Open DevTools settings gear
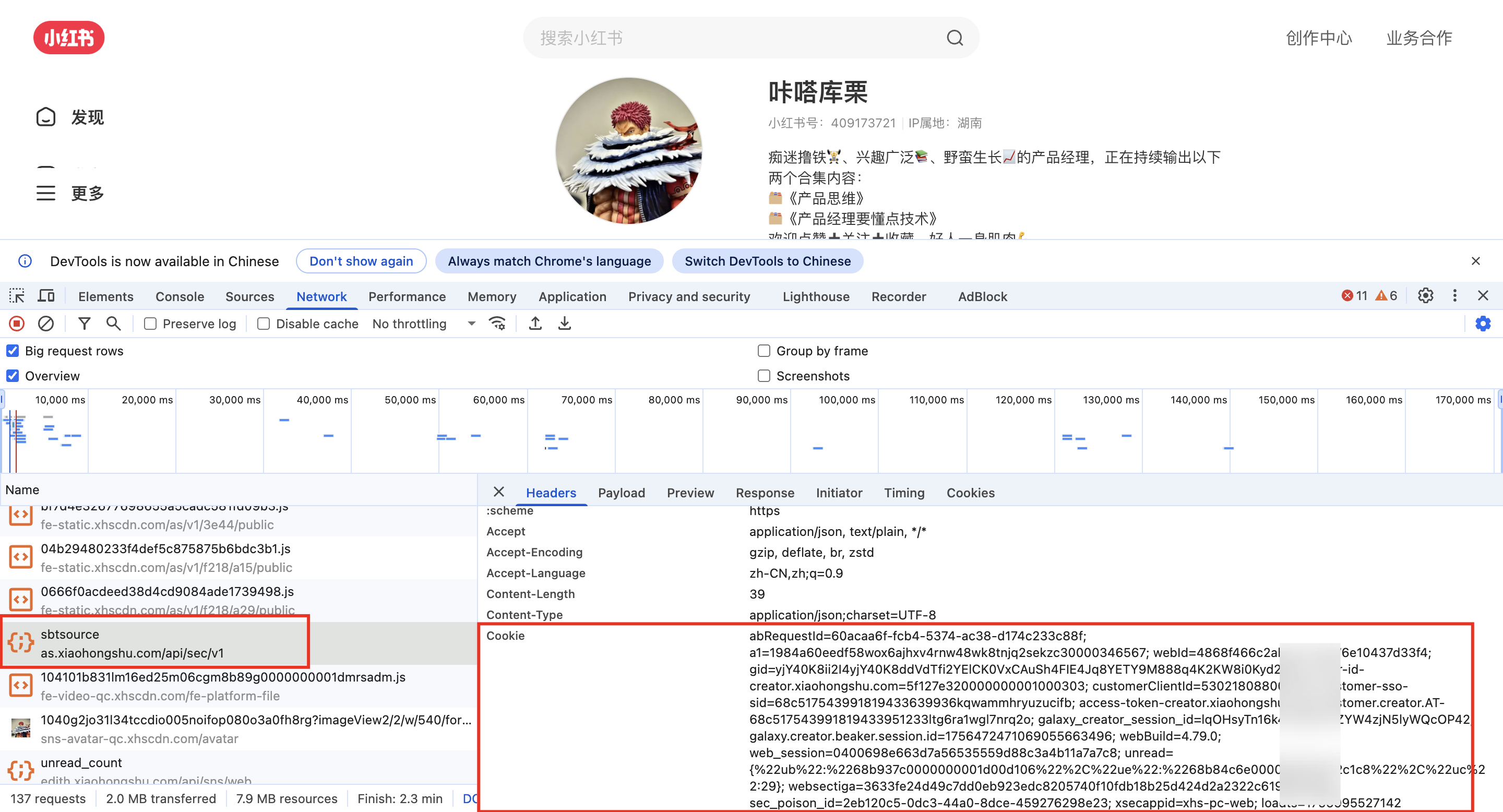Image resolution: width=1503 pixels, height=812 pixels. pos(1425,296)
